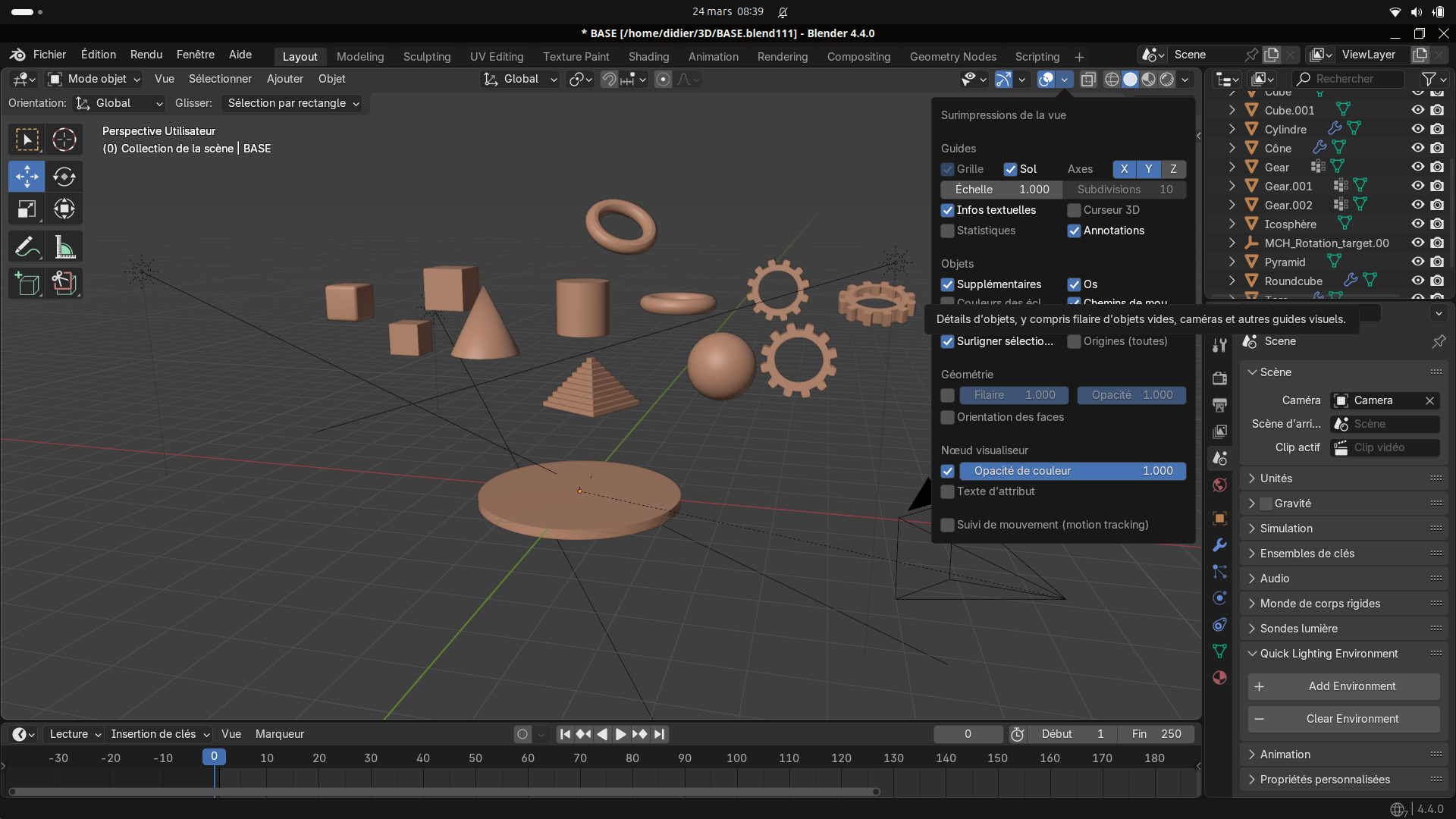This screenshot has height=819, width=1456.
Task: Select the Move tool in toolbar
Action: (27, 177)
